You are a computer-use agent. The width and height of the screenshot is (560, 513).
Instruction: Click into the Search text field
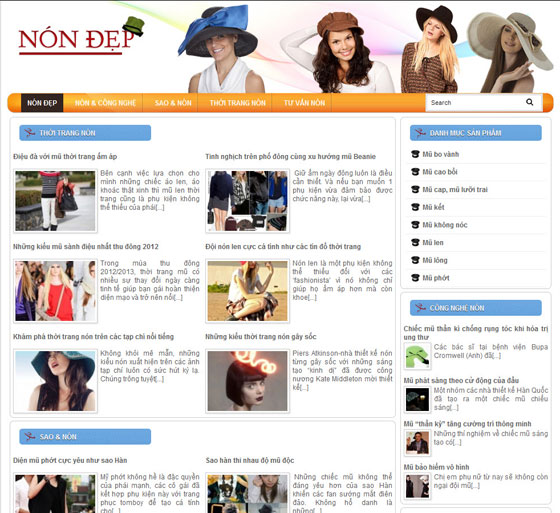pos(475,103)
